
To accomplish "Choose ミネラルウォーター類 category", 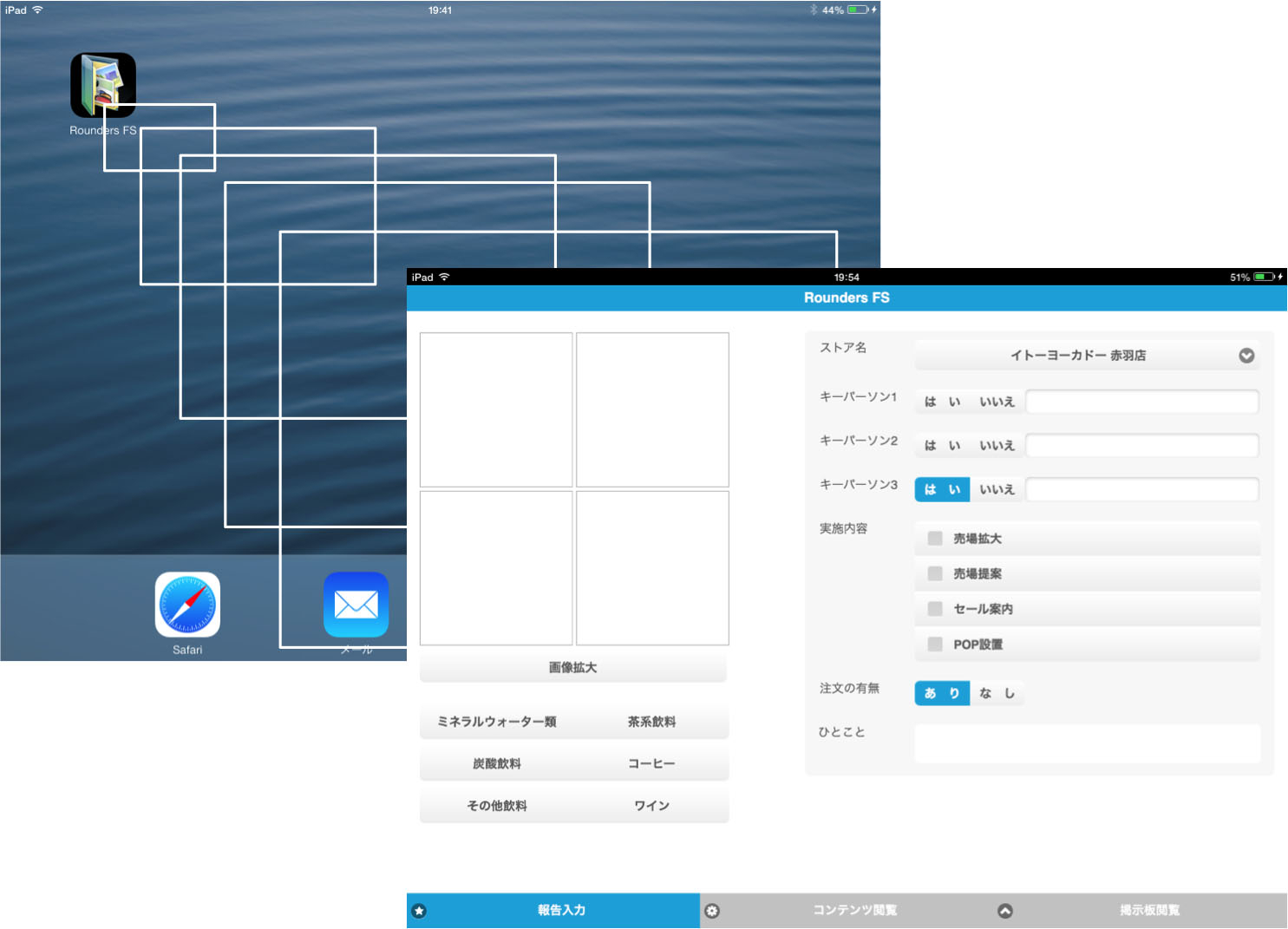I will (x=497, y=722).
